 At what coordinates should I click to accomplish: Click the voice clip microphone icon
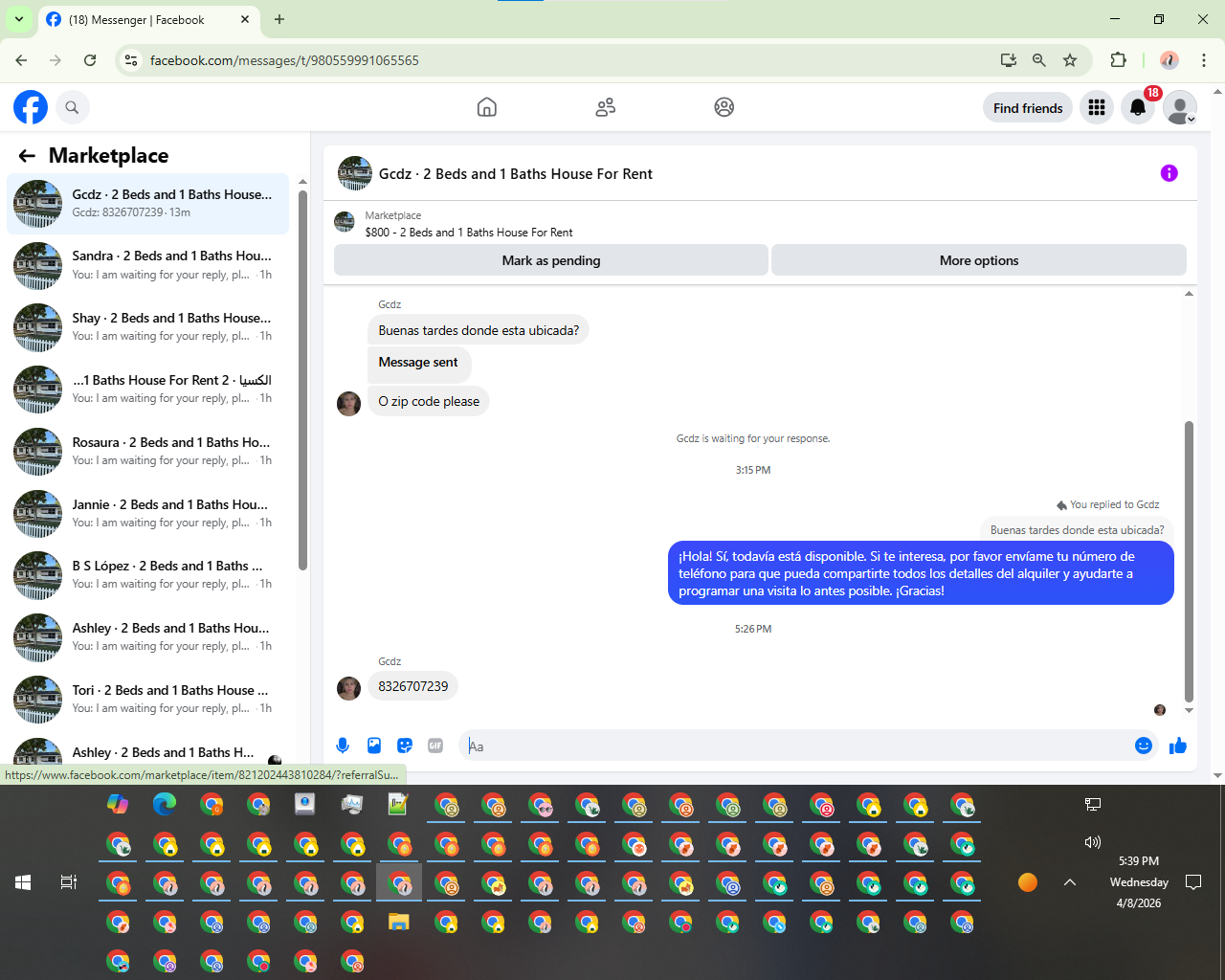pyautogui.click(x=343, y=746)
